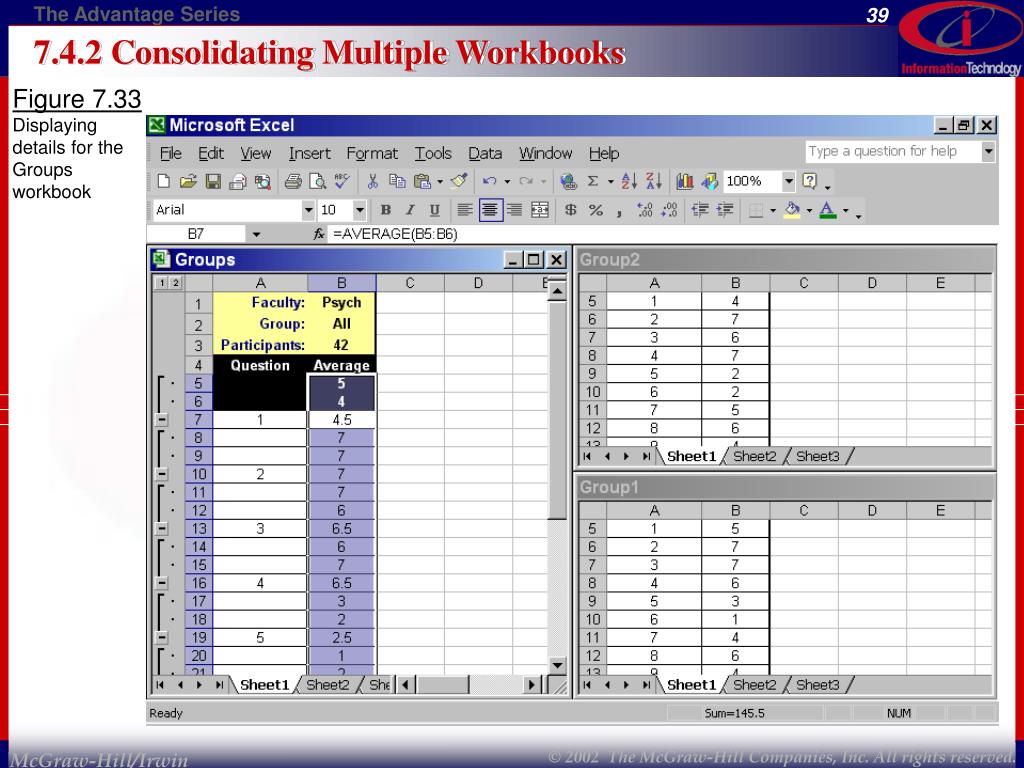Image resolution: width=1024 pixels, height=768 pixels.
Task: Collapse the outline group at row 10
Action: 162,474
